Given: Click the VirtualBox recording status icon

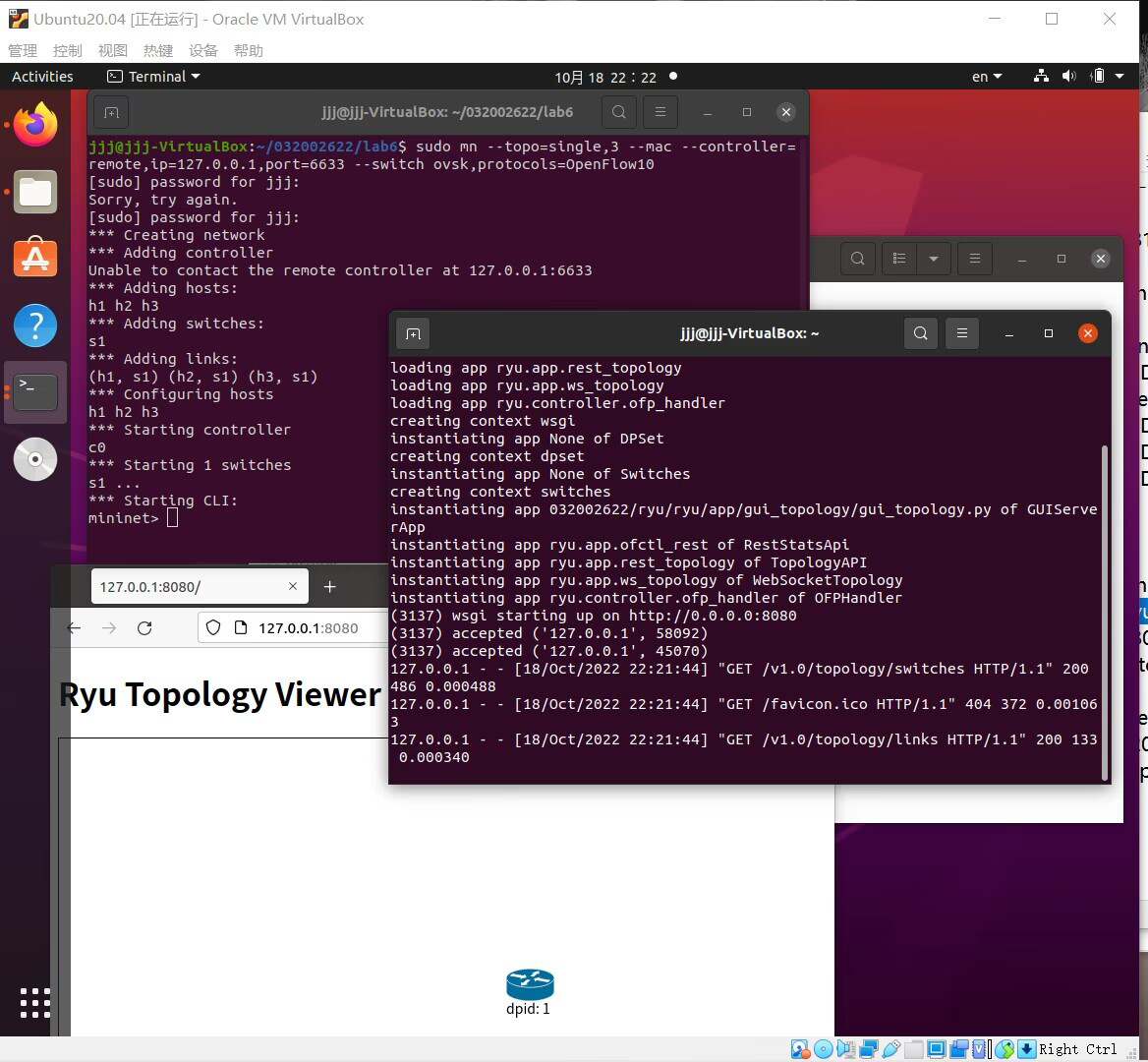Looking at the screenshot, I should (x=959, y=1049).
